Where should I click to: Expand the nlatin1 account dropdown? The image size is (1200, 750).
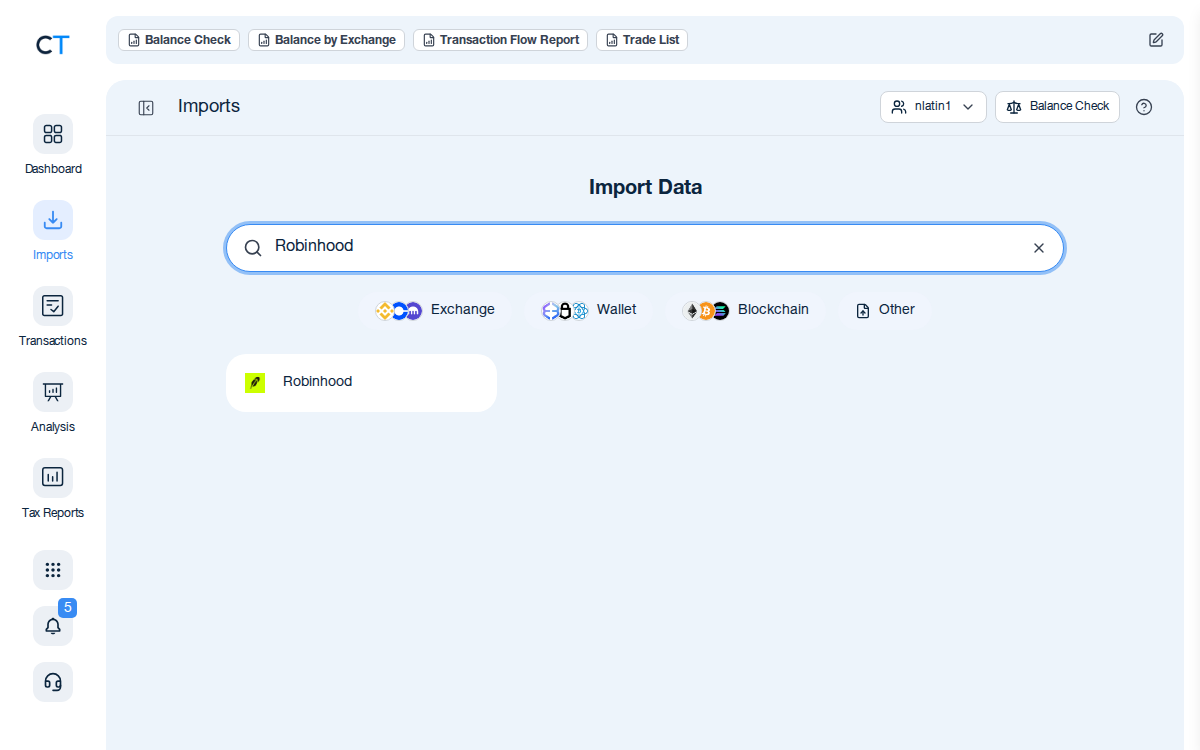(933, 107)
